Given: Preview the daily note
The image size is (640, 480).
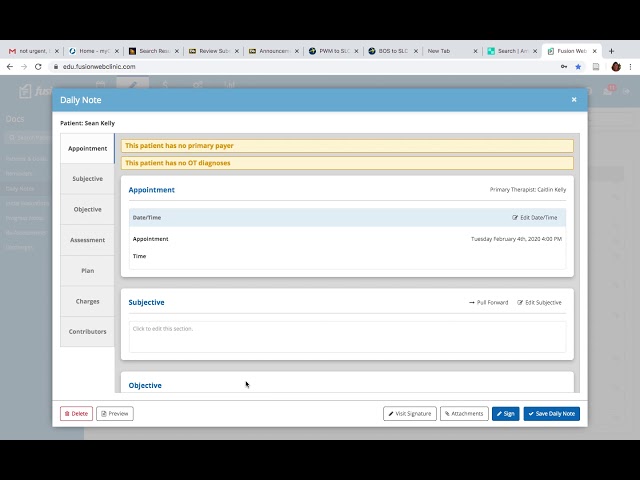Looking at the screenshot, I should pos(115,413).
